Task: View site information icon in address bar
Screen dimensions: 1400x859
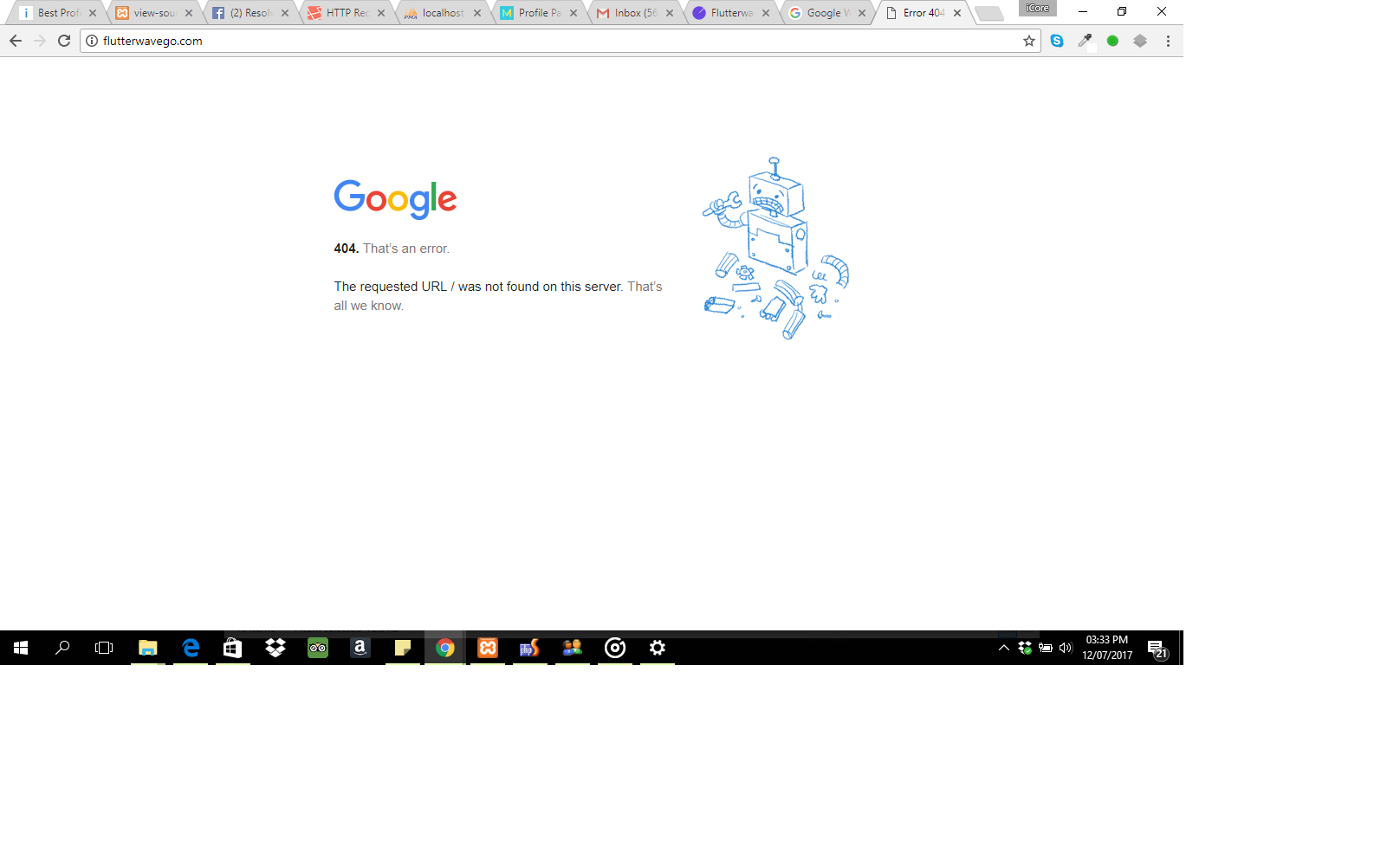Action: pos(92,41)
